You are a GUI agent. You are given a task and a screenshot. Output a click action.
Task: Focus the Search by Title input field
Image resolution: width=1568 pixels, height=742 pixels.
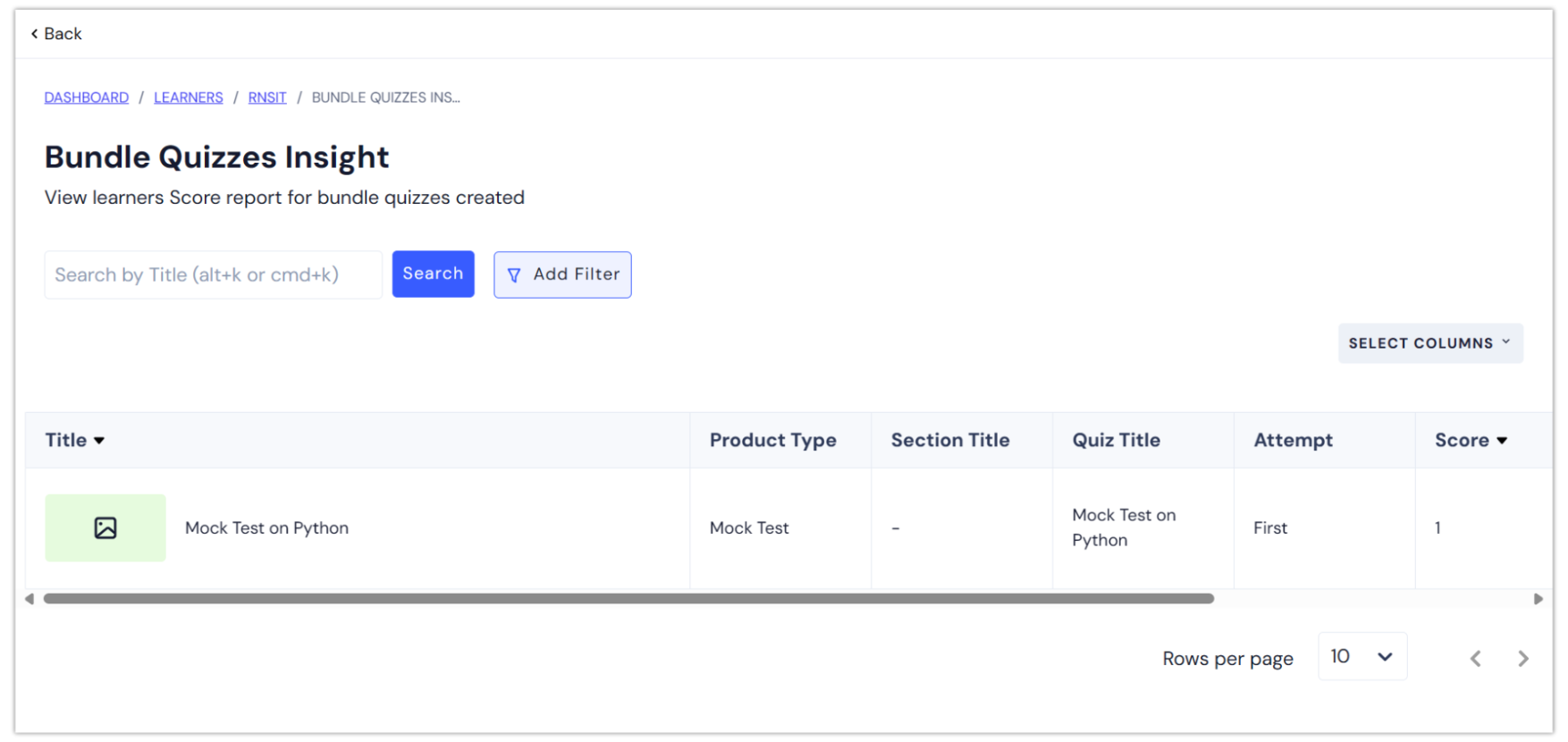tap(213, 275)
